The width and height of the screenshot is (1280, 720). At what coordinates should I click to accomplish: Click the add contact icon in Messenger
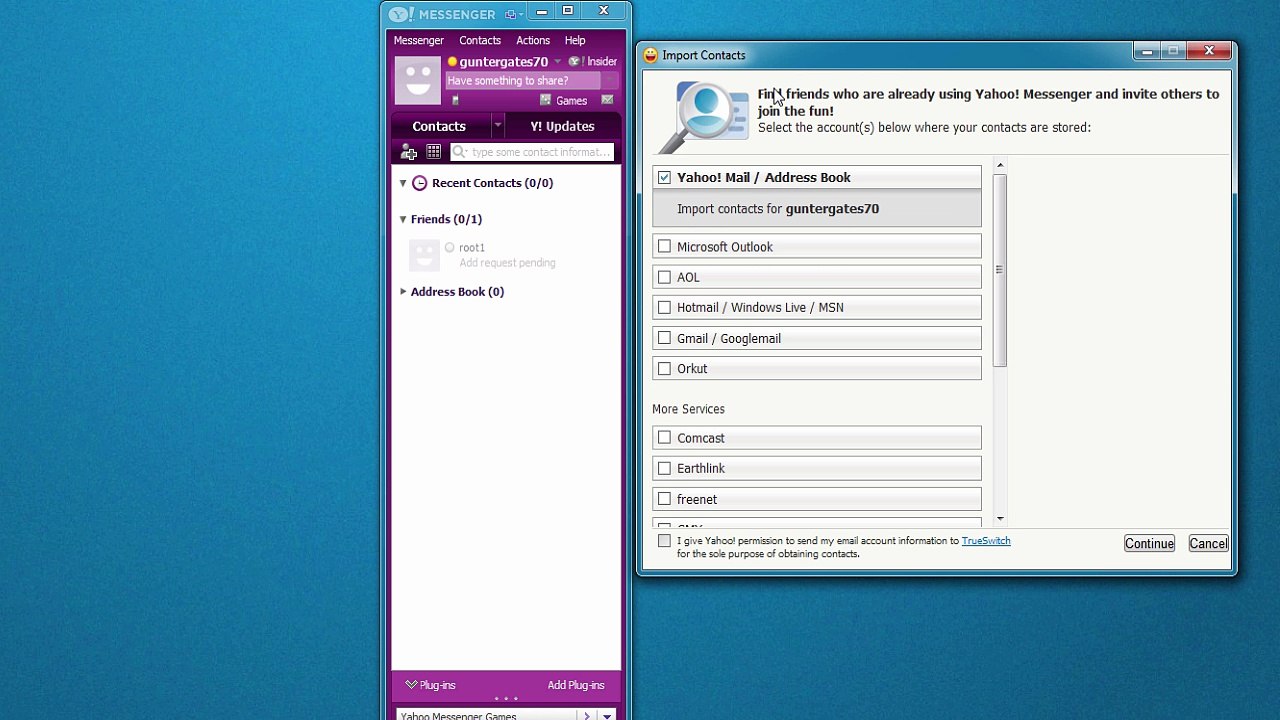tap(408, 152)
